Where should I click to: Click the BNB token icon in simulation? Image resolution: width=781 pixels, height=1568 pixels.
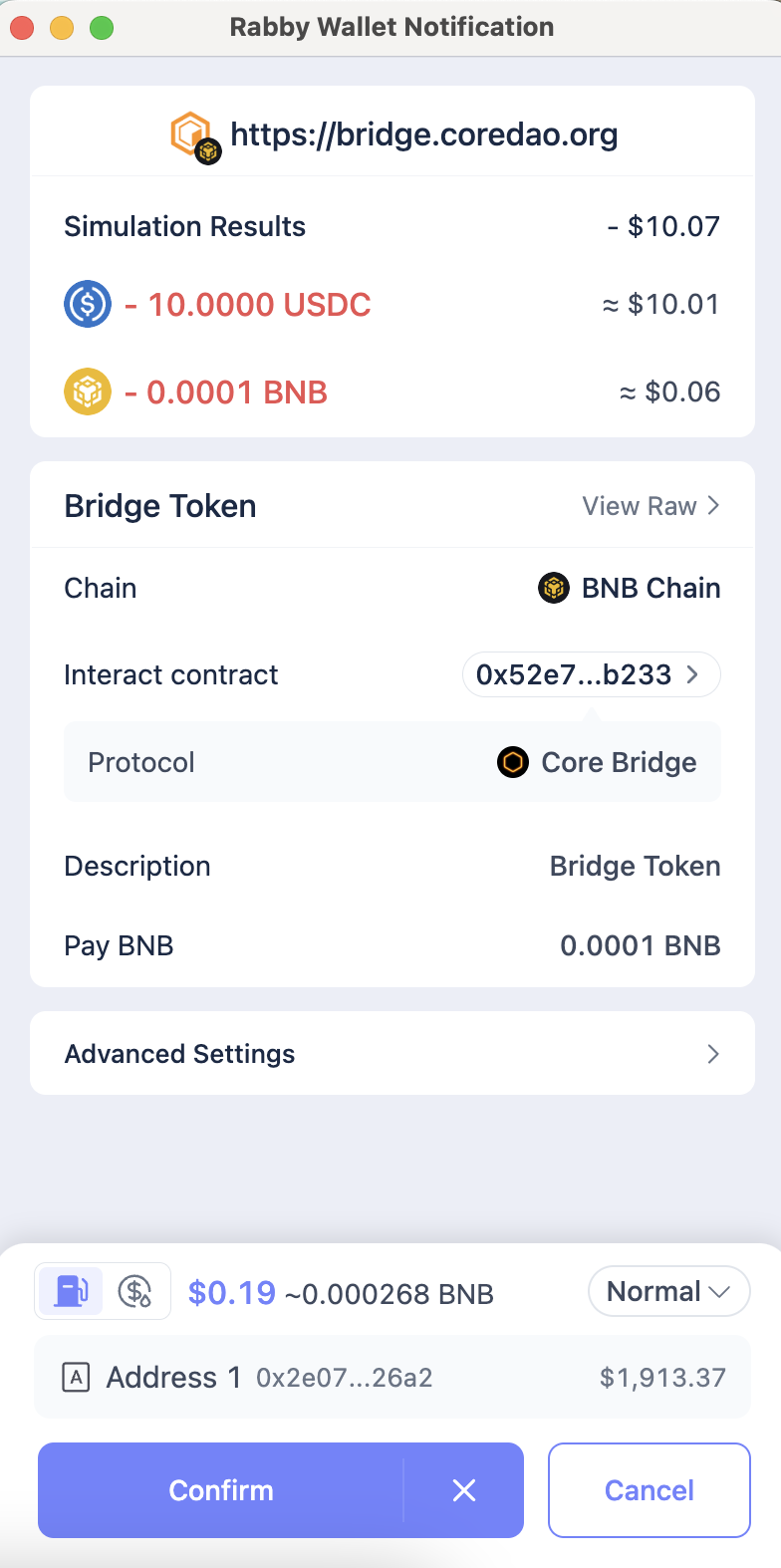tap(88, 392)
